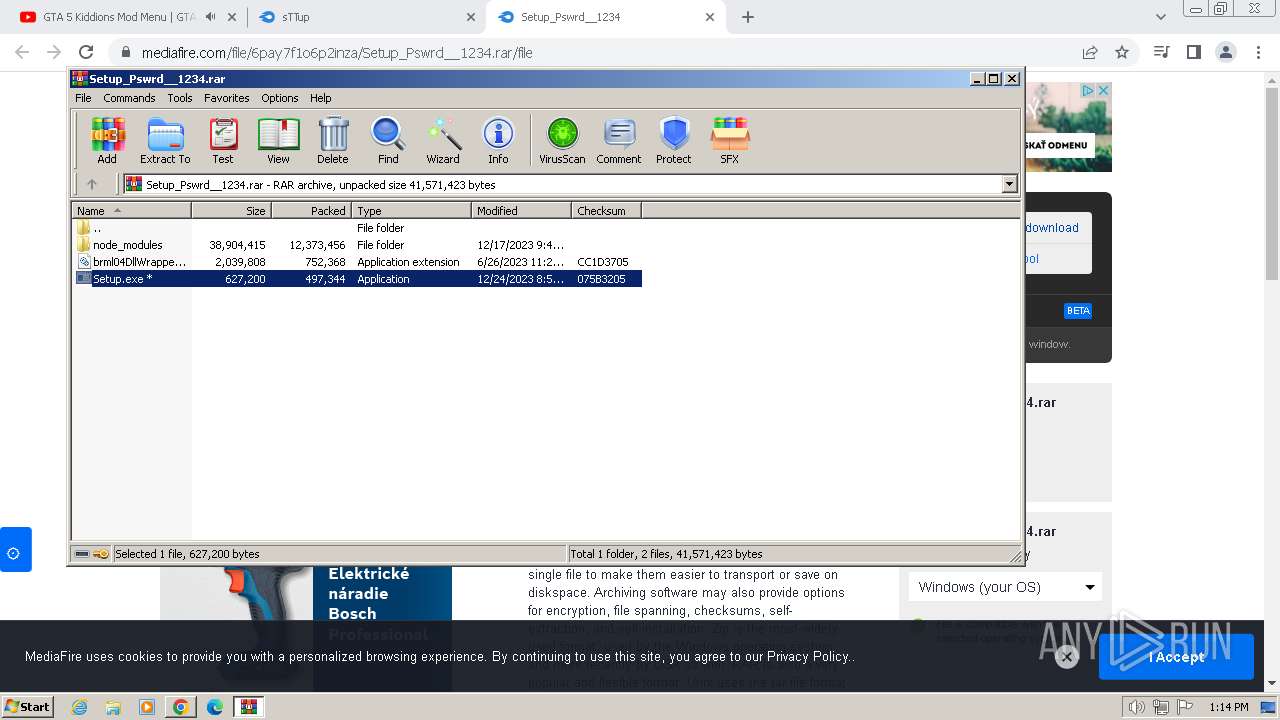The height and width of the screenshot is (720, 1280).
Task: Mute the GTA 5 tab audio icon
Action: pos(210,17)
